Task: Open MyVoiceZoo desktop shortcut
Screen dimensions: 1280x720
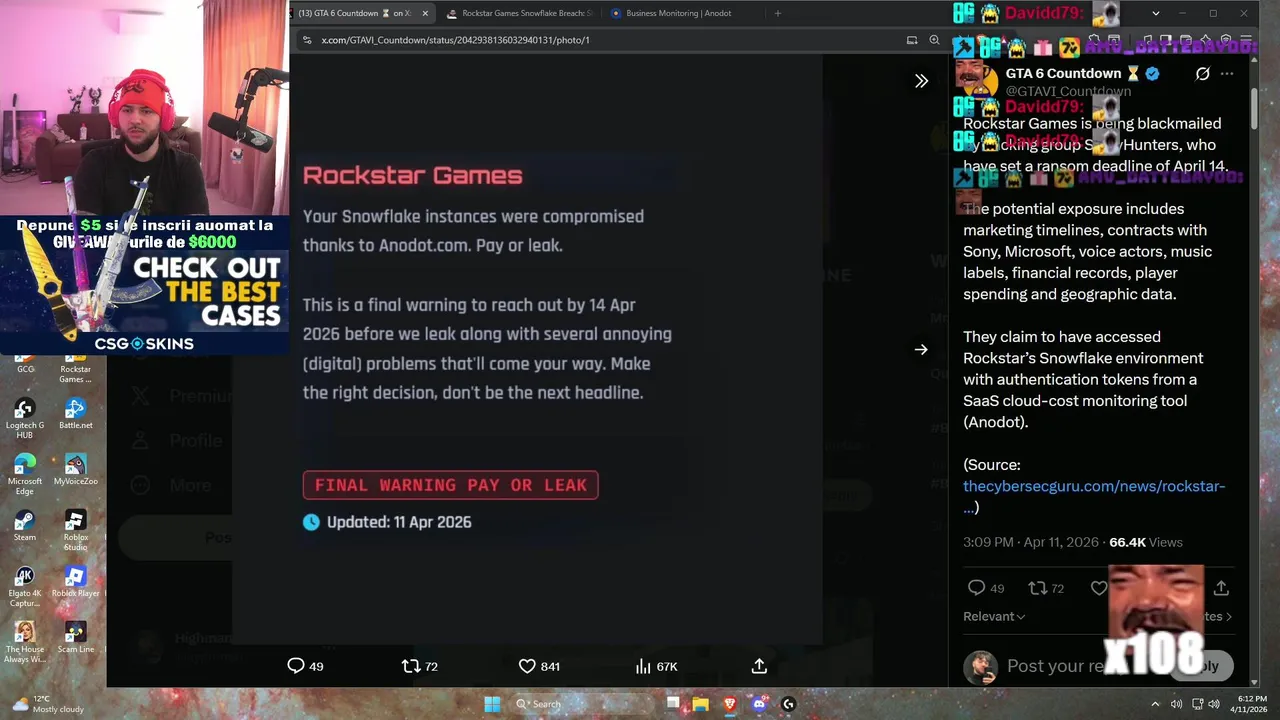Action: [x=75, y=469]
